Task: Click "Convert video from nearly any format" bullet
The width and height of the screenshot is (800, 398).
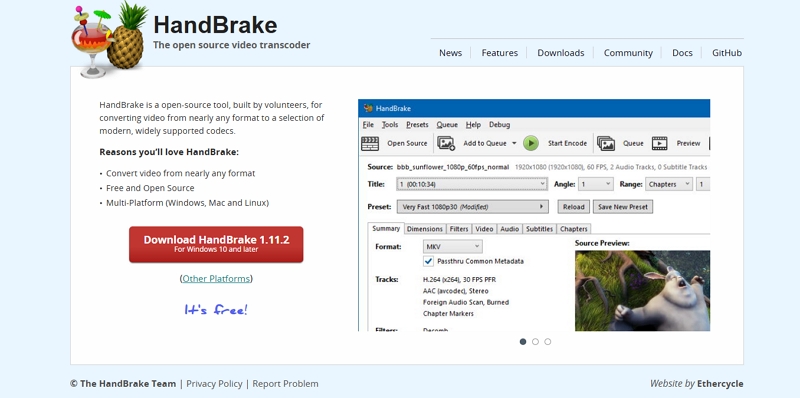Action: 181,173
